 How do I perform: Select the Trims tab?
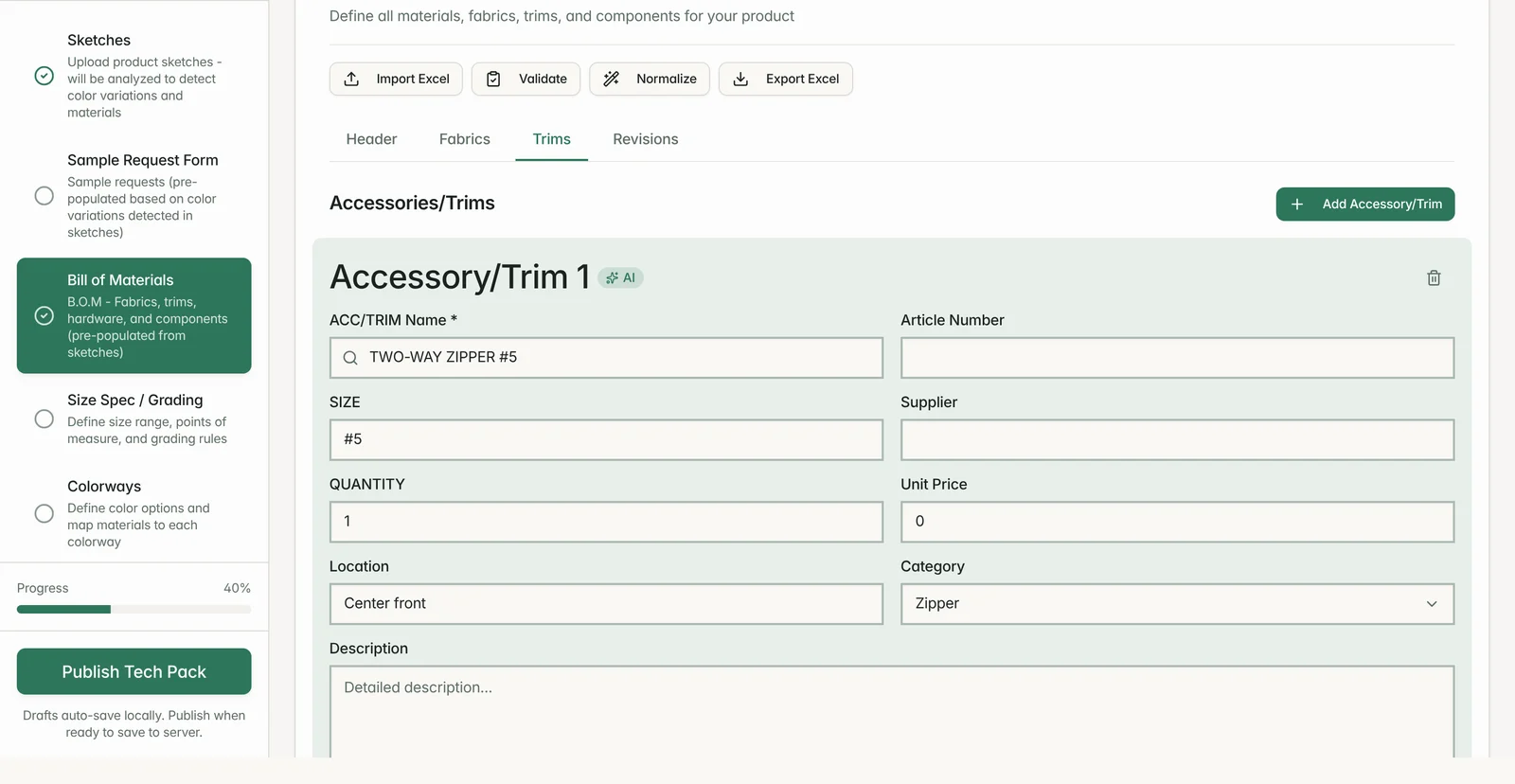(551, 139)
